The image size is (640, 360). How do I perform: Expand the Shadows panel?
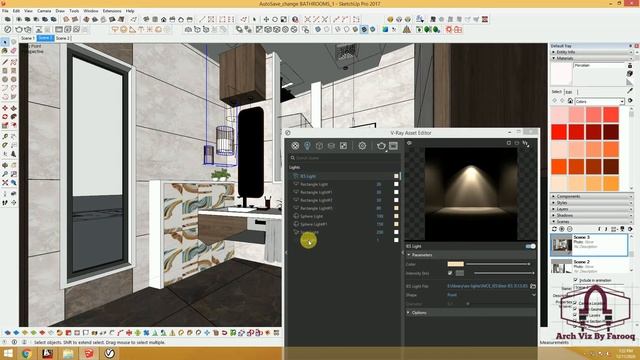point(591,215)
